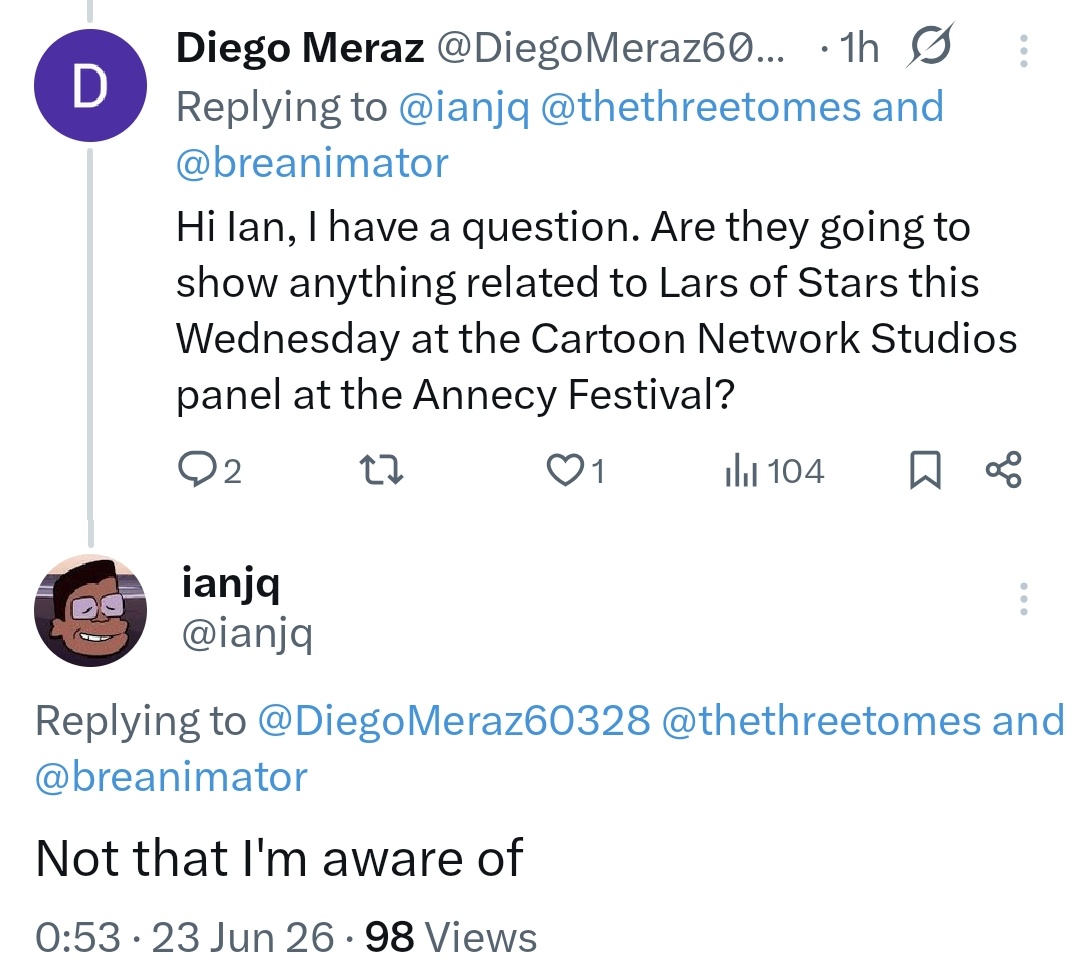Share Diego Meraz's tweet

[x=1004, y=470]
